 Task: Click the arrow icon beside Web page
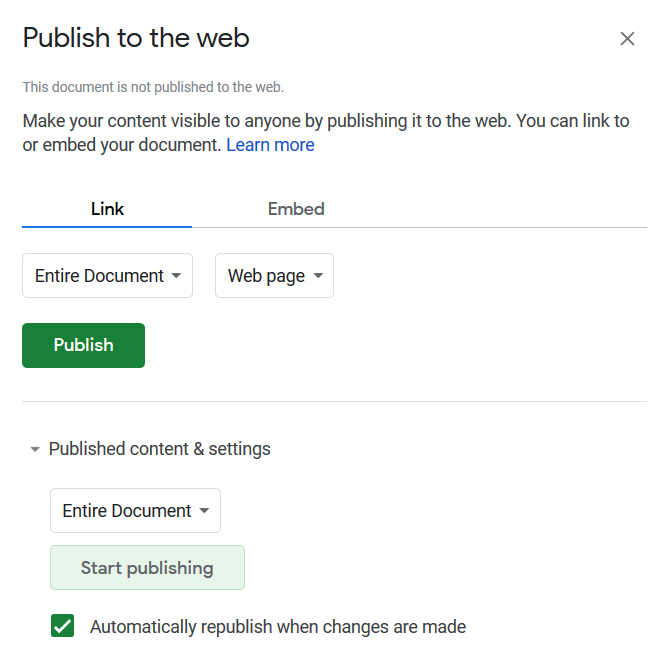click(x=318, y=276)
